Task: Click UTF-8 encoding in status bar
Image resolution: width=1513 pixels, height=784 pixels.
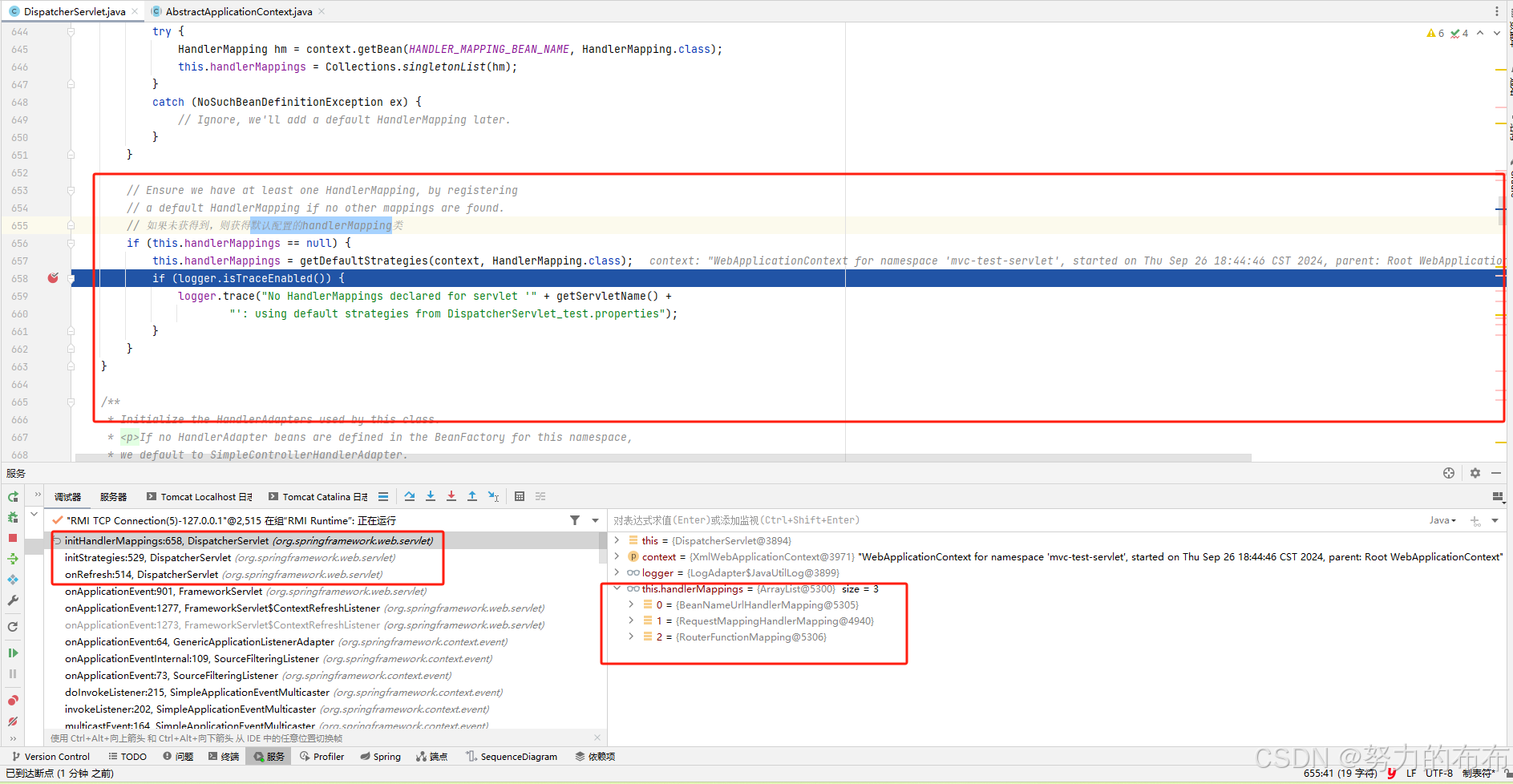Action: click(1439, 774)
